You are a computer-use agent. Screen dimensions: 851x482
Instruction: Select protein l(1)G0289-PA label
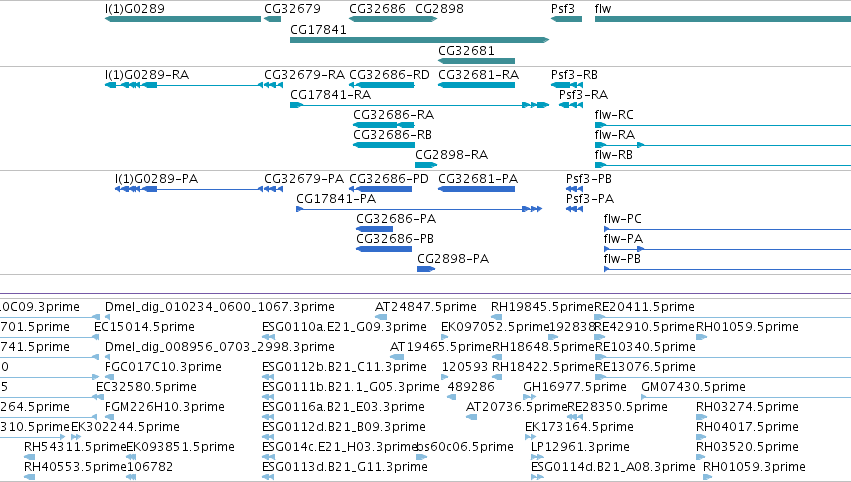tap(156, 179)
